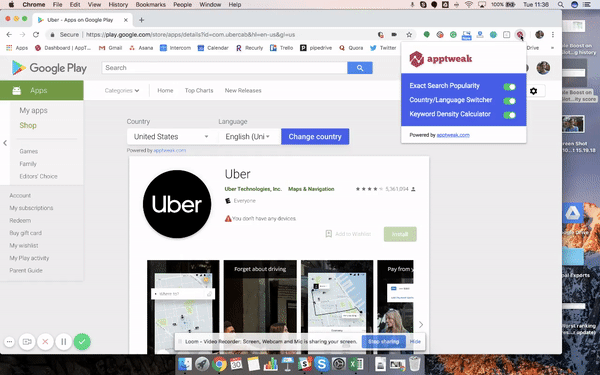This screenshot has width=600, height=375.
Task: Open the Top Charts tab
Action: (x=199, y=91)
